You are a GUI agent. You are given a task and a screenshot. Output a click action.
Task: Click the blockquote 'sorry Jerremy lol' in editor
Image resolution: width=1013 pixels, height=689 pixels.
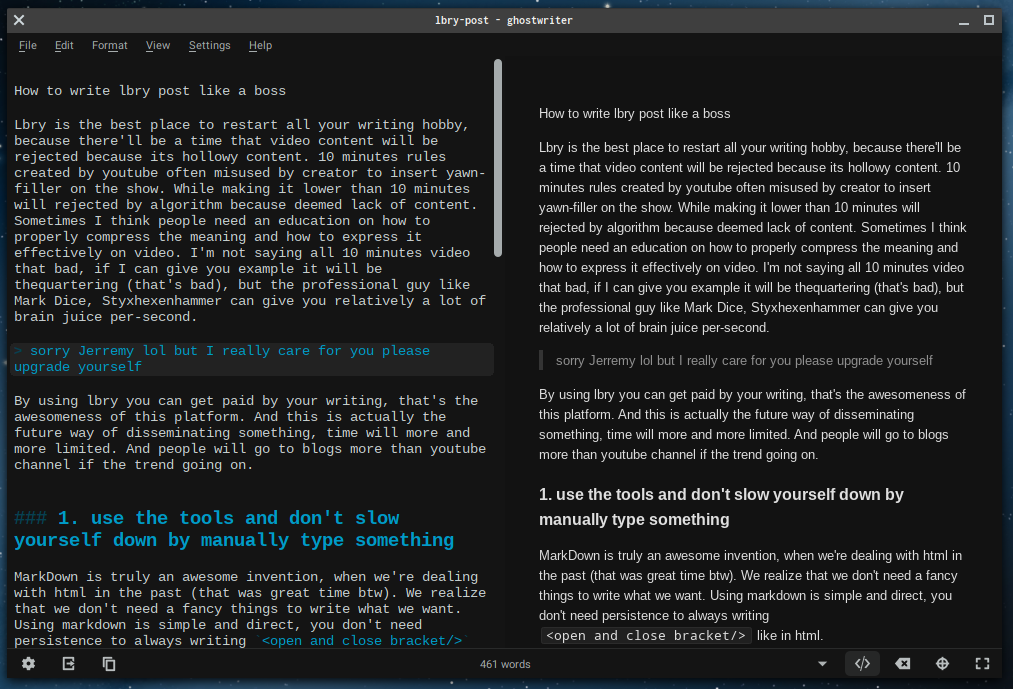(253, 359)
